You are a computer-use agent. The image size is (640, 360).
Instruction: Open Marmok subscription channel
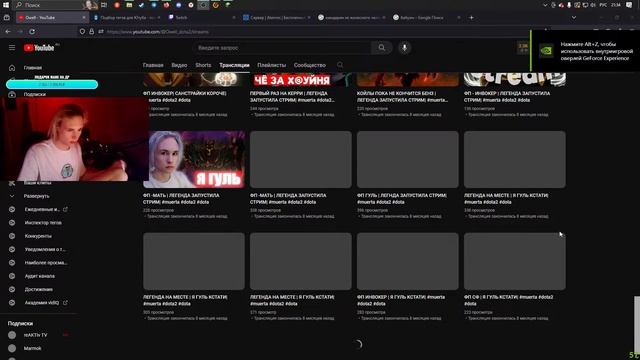pyautogui.click(x=32, y=348)
